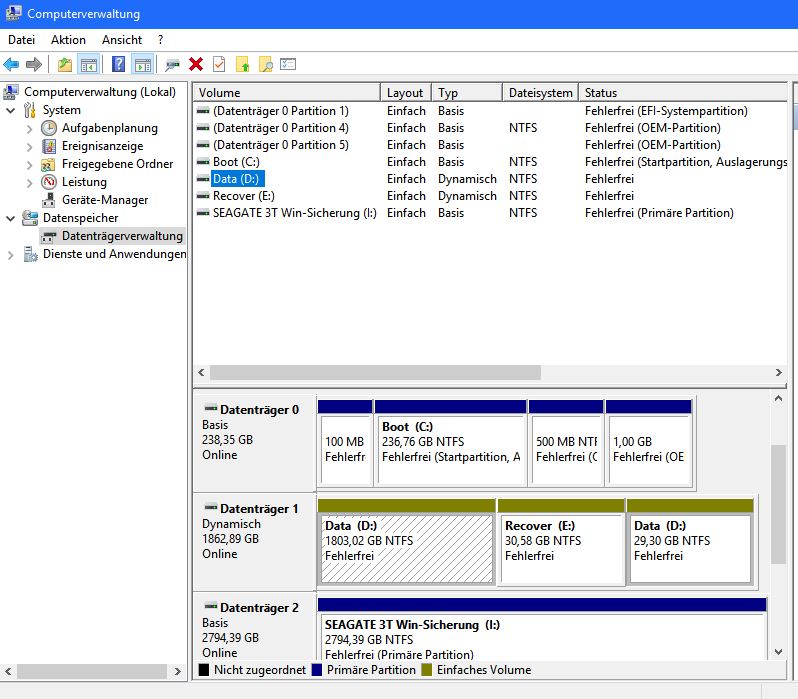Toggle the console tree pane icon

click(x=89, y=65)
